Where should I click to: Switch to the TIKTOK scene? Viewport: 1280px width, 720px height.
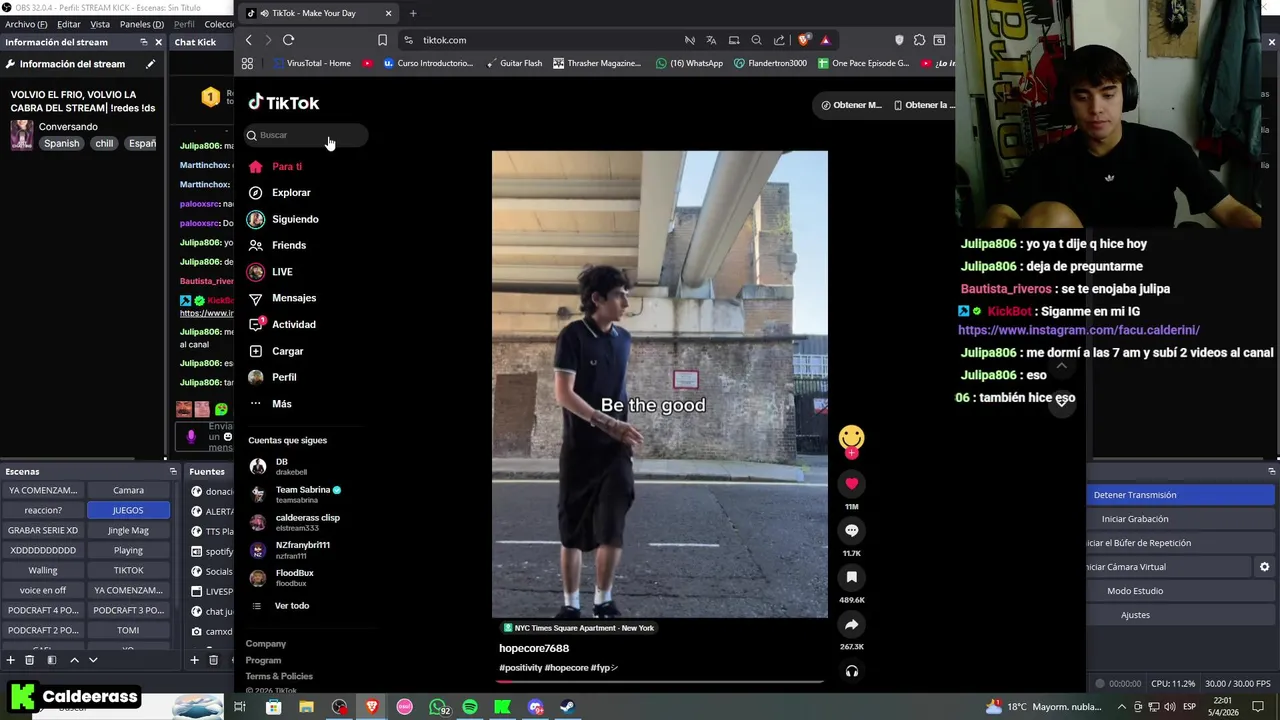tap(128, 570)
